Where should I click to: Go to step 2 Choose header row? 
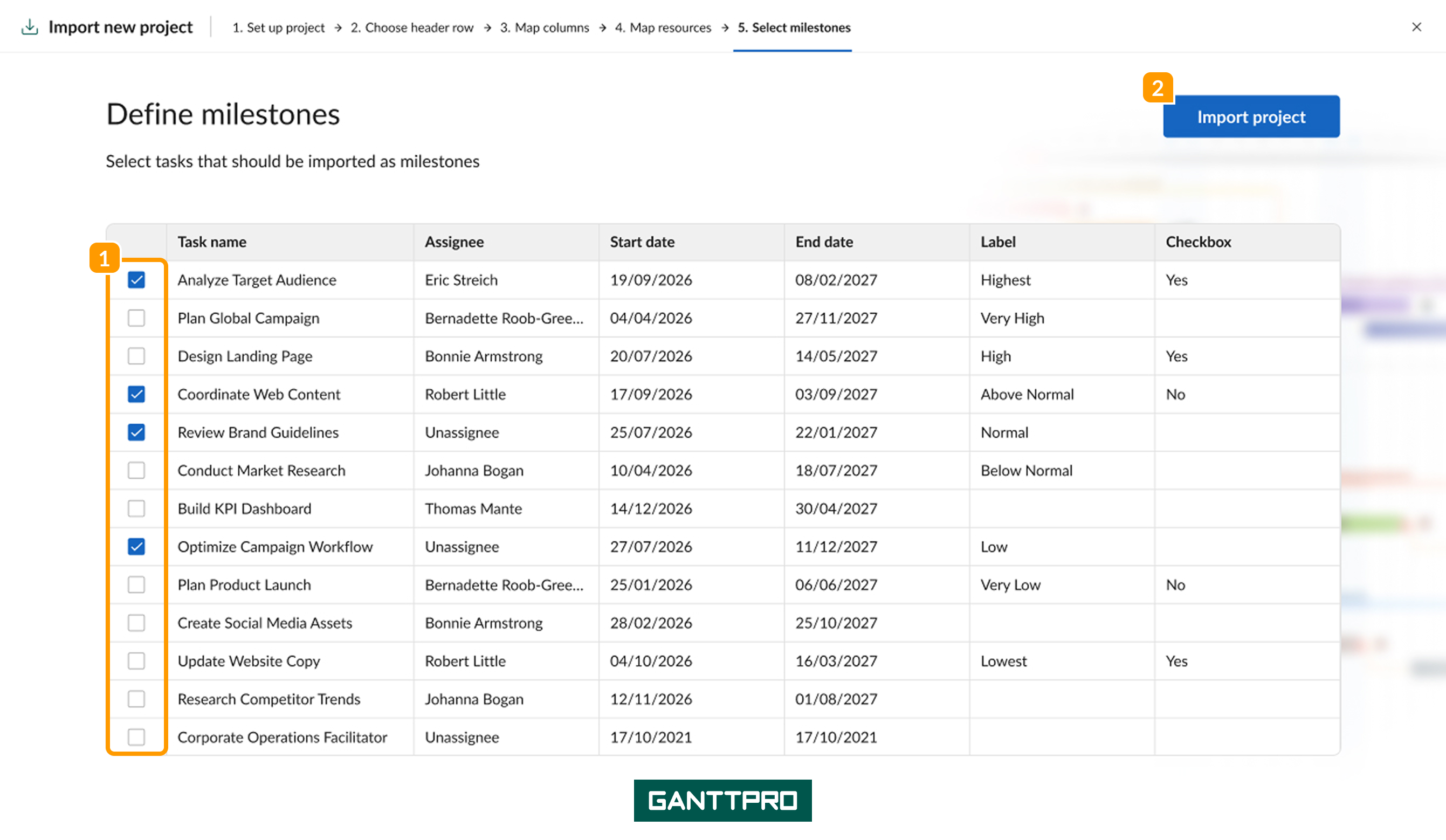click(x=412, y=27)
